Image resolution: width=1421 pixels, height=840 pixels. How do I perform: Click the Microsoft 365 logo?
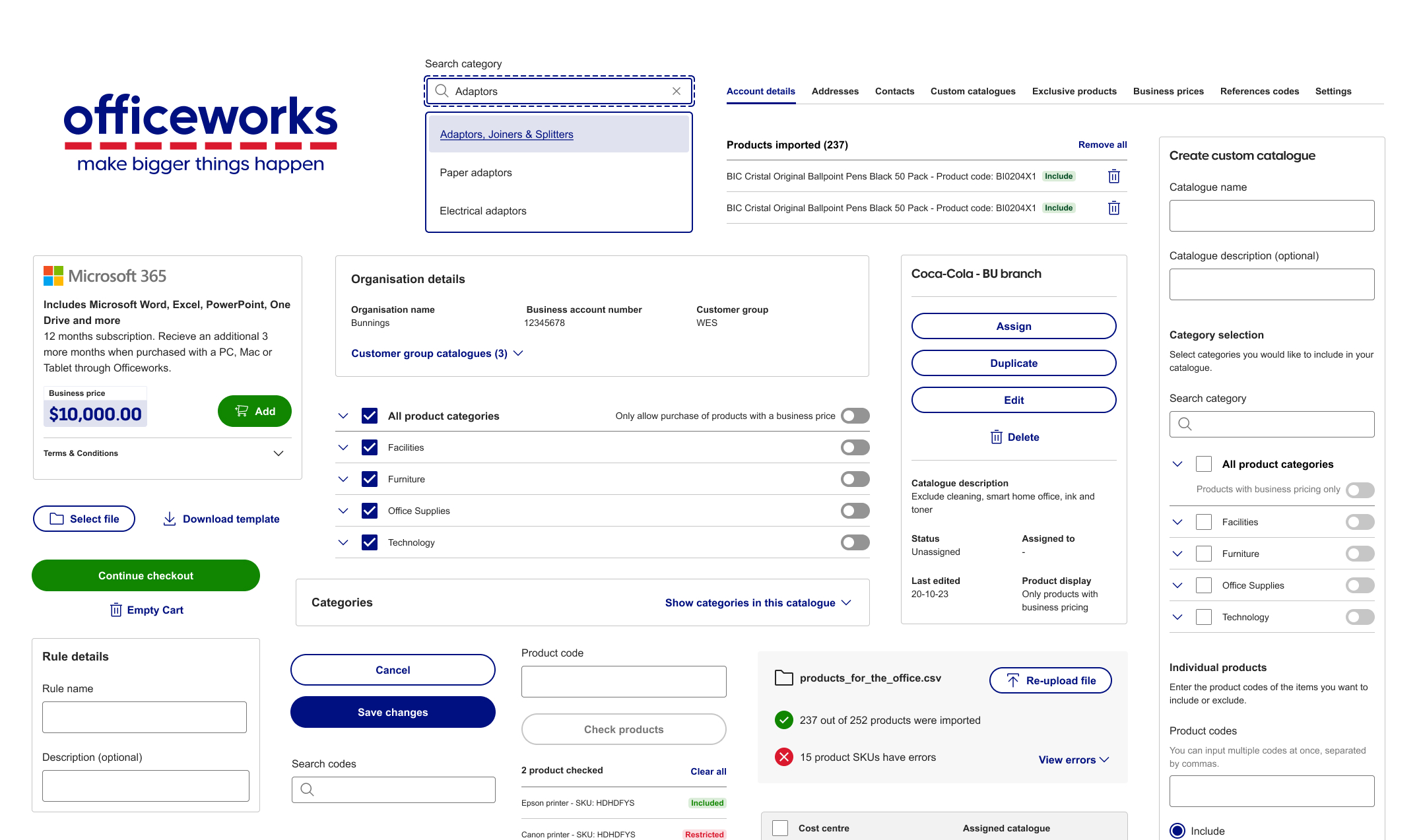105,276
